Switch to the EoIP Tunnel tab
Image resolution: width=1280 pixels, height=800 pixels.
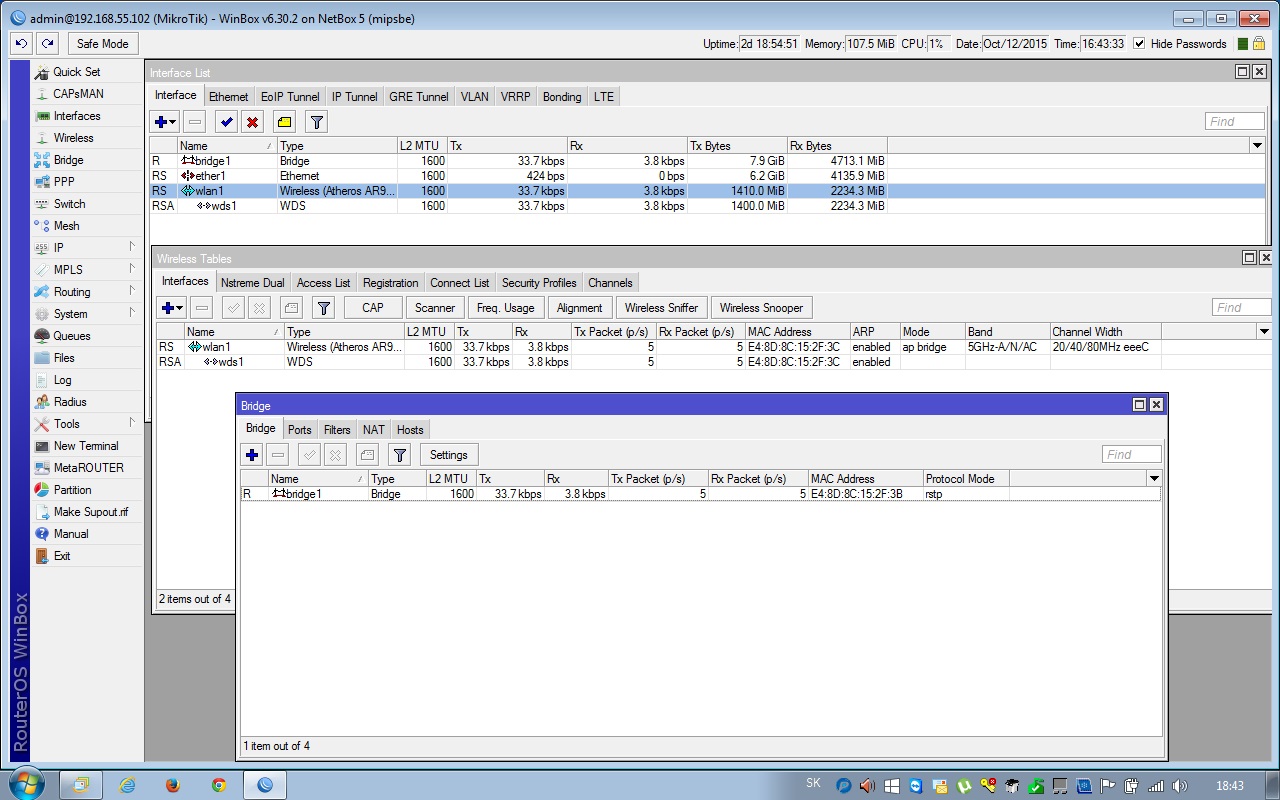click(x=290, y=97)
